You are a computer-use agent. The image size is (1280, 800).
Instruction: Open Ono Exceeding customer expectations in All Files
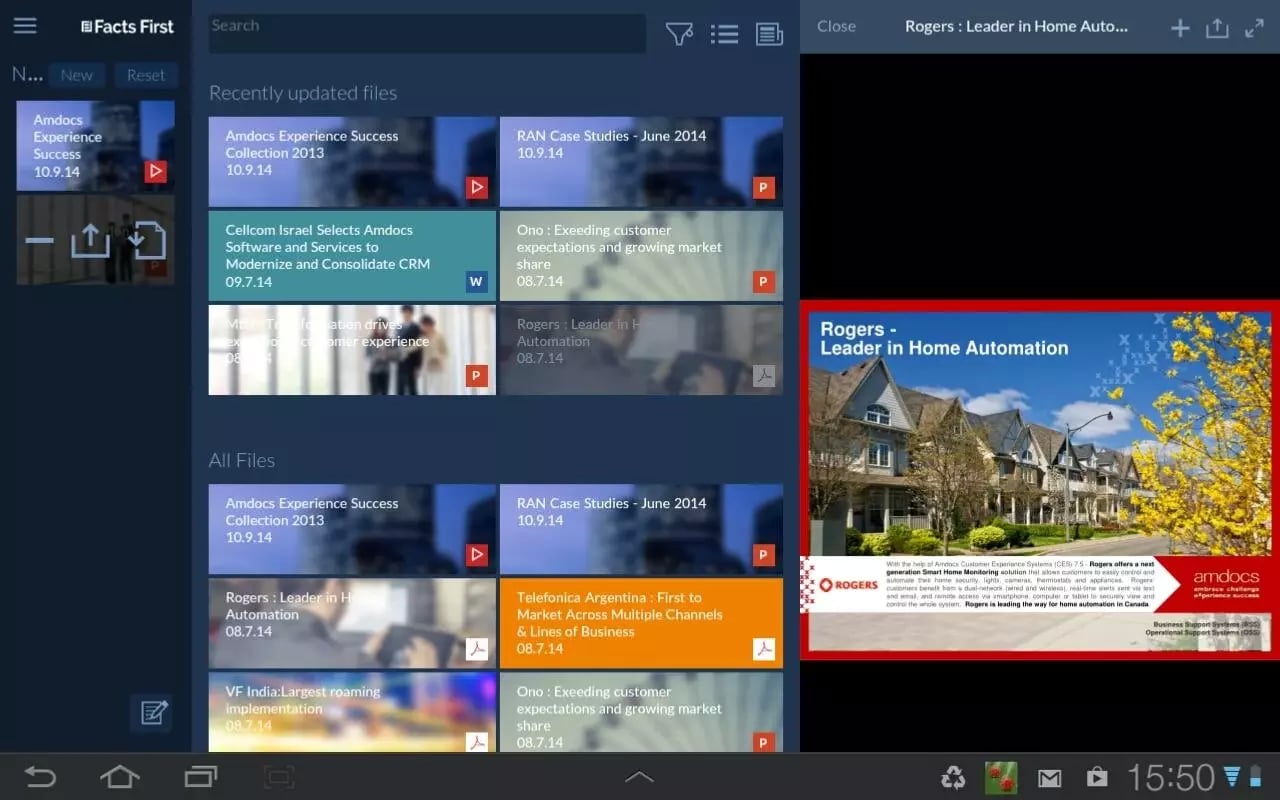tap(641, 712)
